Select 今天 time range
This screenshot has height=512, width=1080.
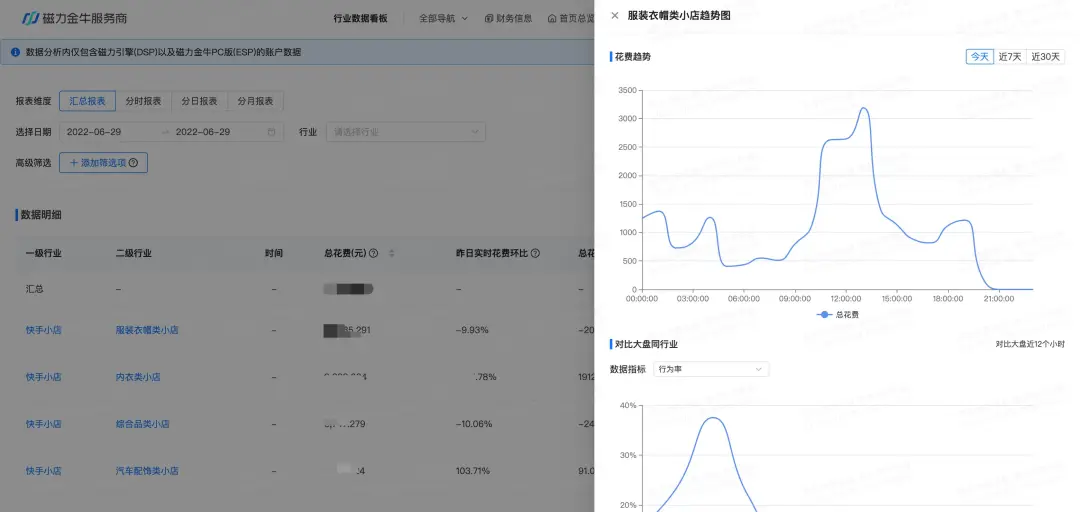[x=979, y=57]
